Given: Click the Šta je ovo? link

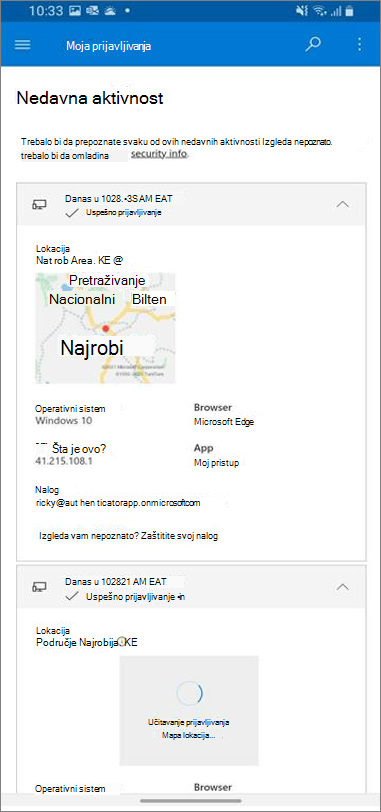Looking at the screenshot, I should 79,448.
